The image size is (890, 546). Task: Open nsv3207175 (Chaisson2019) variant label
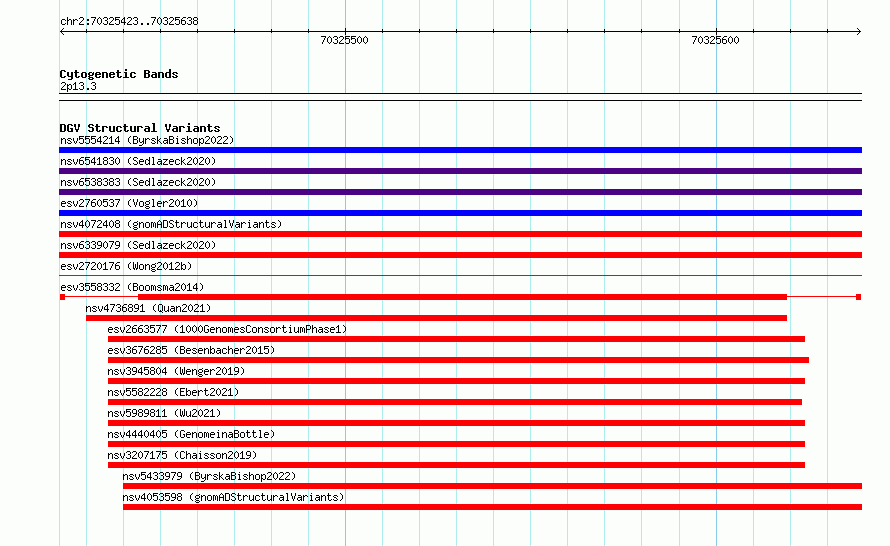tap(182, 455)
